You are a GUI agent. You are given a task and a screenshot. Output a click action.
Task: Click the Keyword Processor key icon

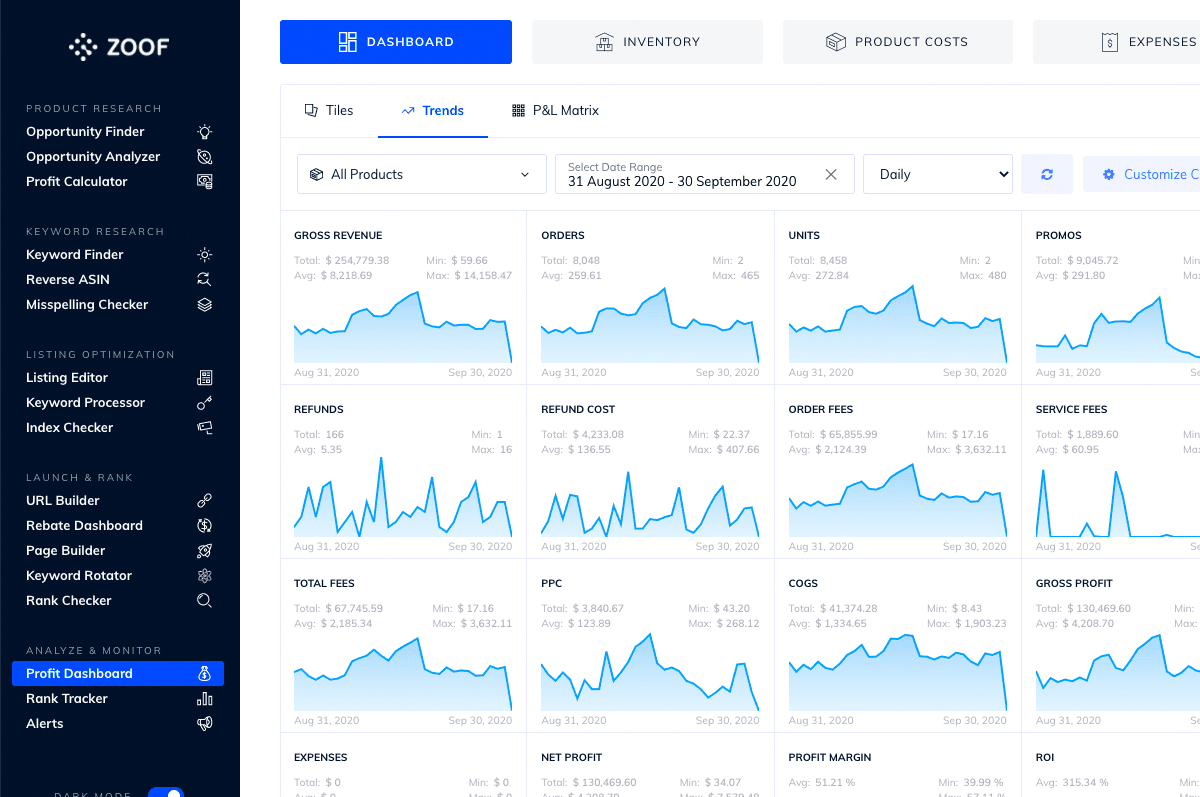204,403
